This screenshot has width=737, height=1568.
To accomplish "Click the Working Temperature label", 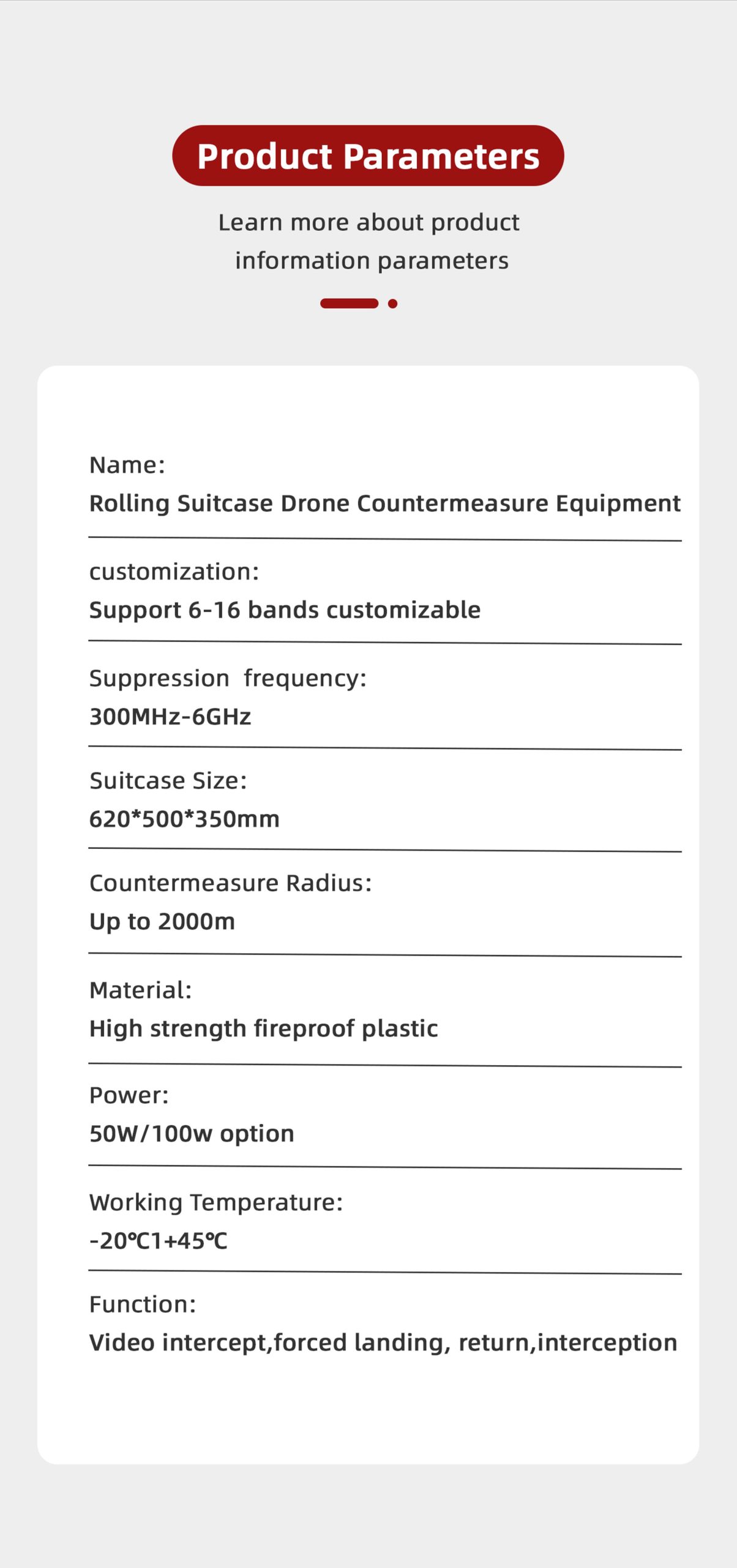I will tap(216, 1203).
